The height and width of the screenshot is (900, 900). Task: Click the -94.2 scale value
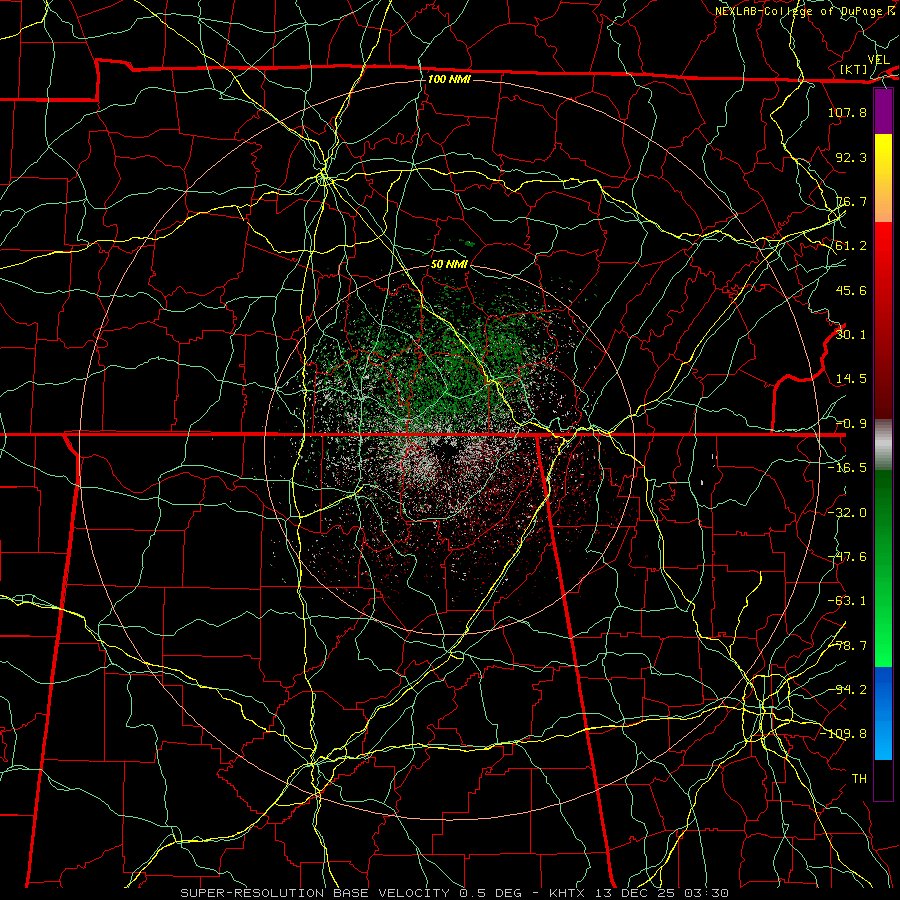pyautogui.click(x=847, y=690)
